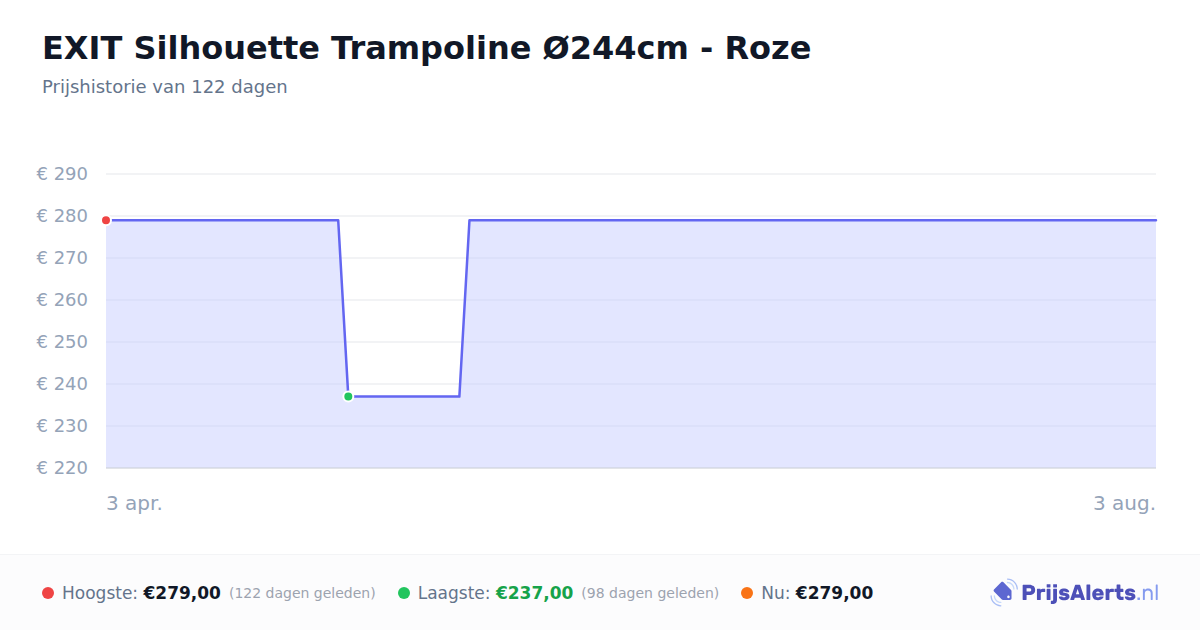Click the Prijshistorie van 122 dagen subtitle
This screenshot has width=1200, height=630.
(165, 87)
